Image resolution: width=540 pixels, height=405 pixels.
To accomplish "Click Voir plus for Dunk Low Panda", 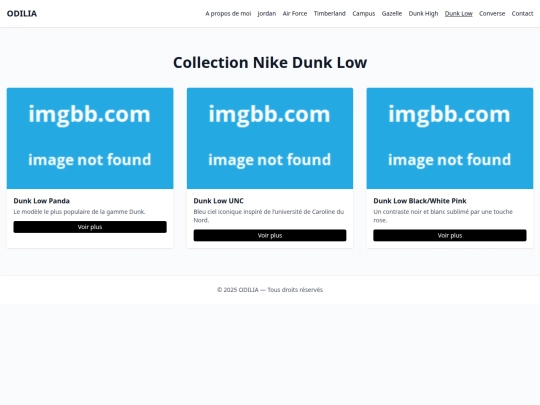I will pyautogui.click(x=90, y=227).
